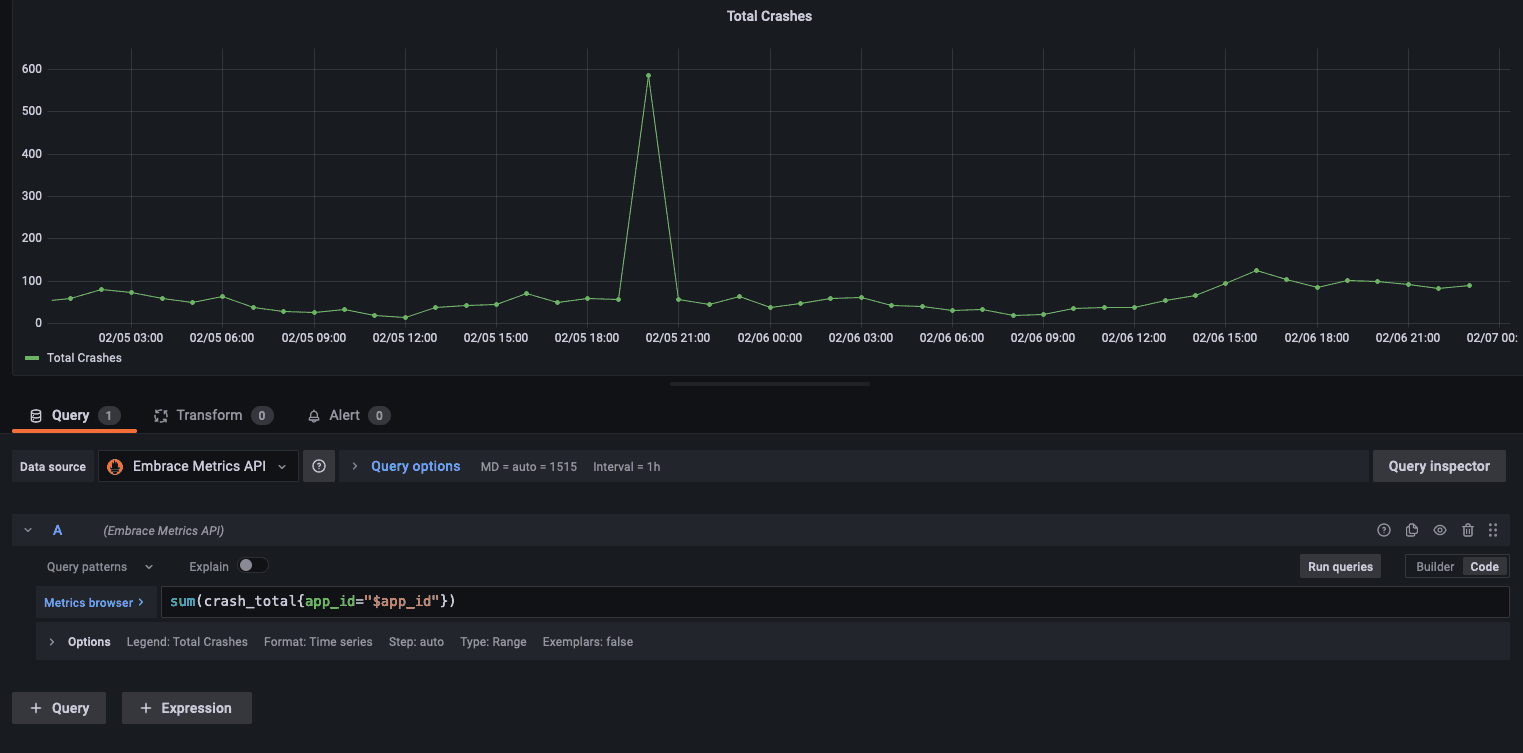Open help for query A
The image size is (1523, 753).
coord(1383,530)
